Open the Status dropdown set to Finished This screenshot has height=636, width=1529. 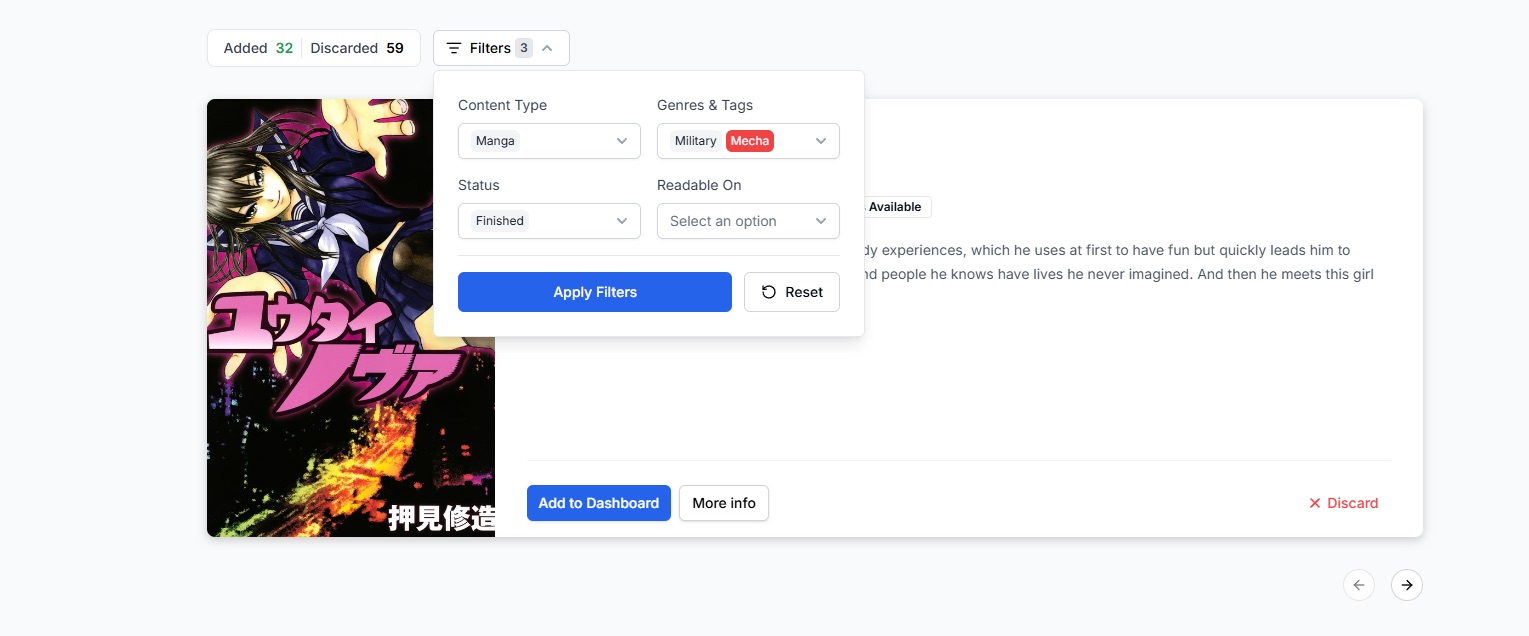[x=549, y=221]
